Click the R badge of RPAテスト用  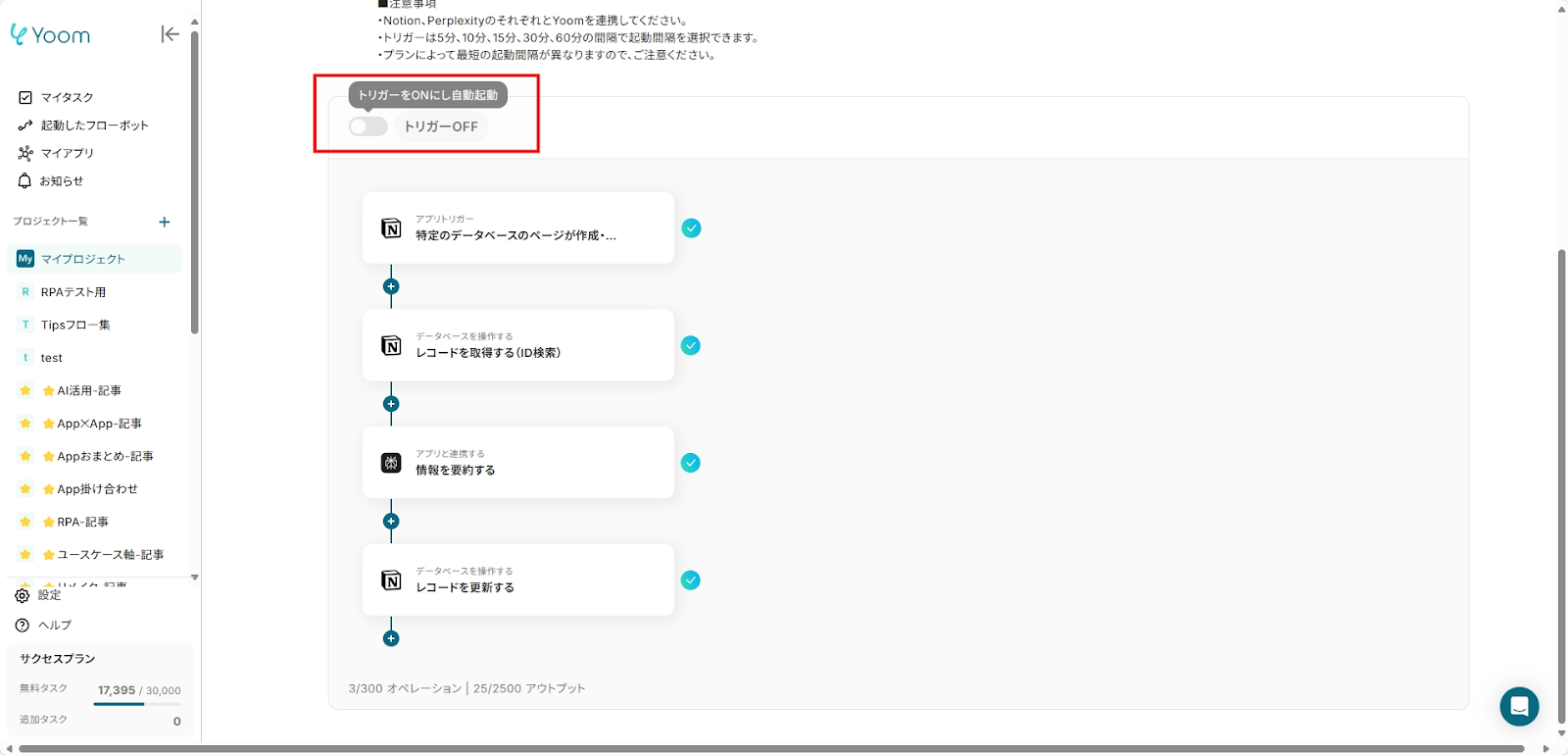25,292
